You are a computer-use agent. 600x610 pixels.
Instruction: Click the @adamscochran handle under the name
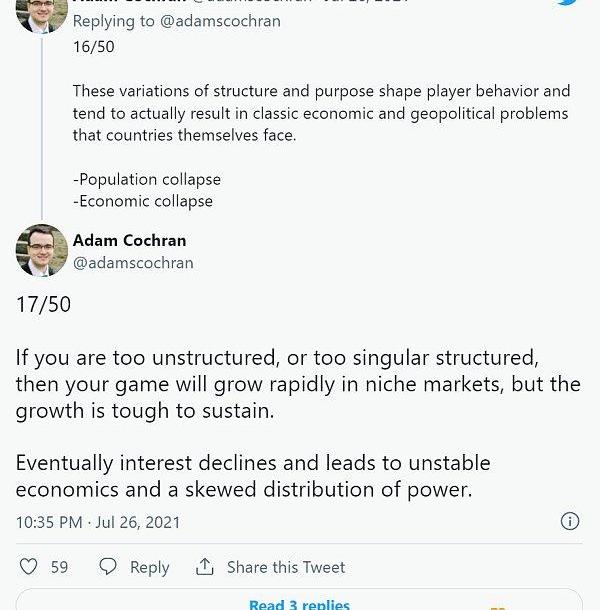[133, 263]
